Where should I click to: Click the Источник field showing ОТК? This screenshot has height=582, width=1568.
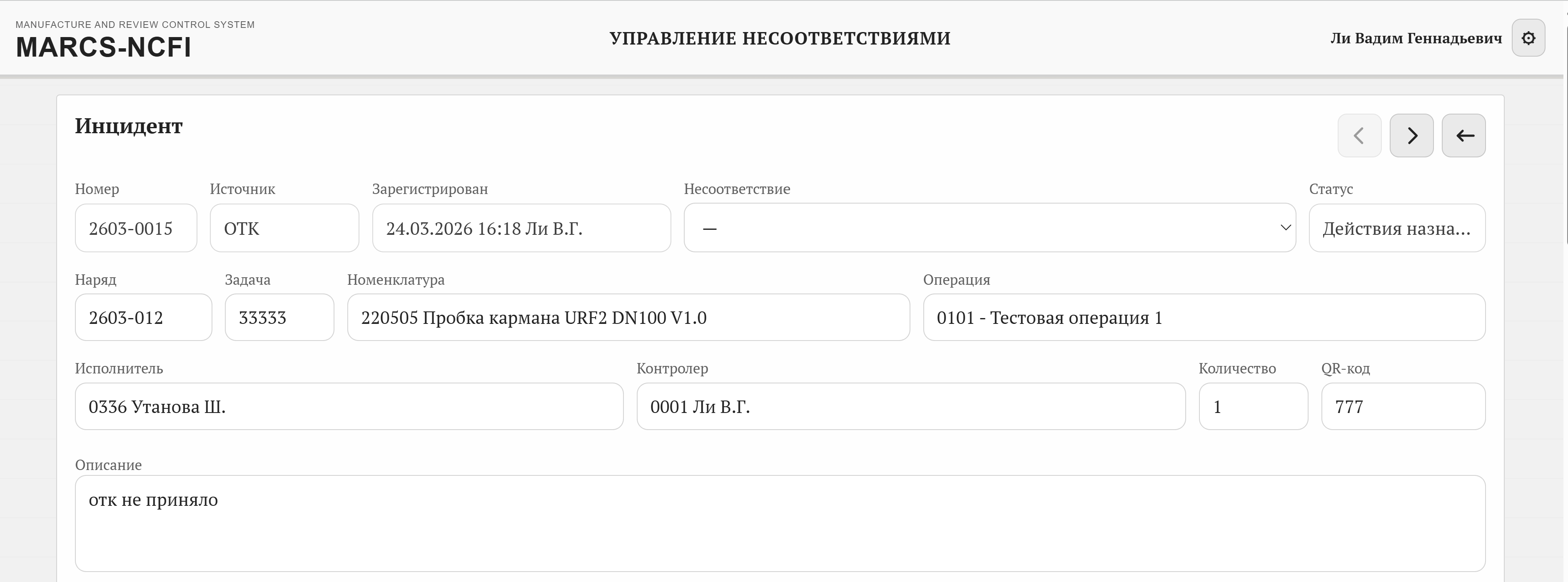[x=284, y=228]
